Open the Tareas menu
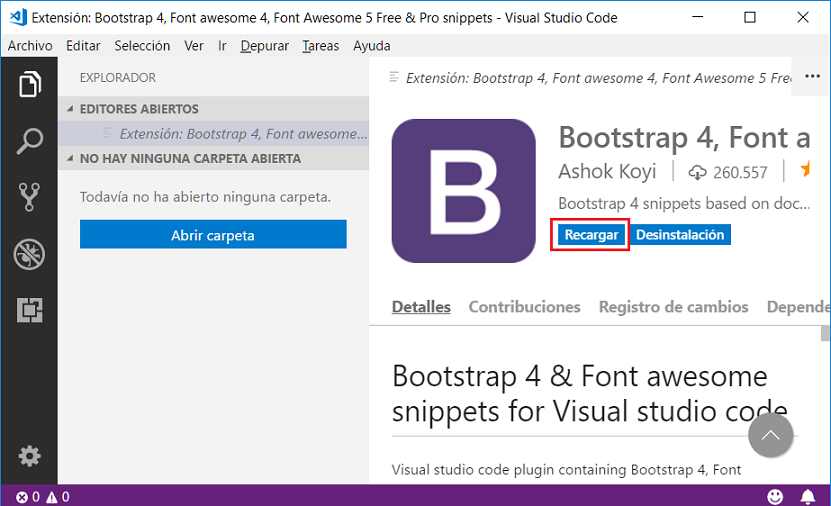The image size is (831, 506). [321, 46]
